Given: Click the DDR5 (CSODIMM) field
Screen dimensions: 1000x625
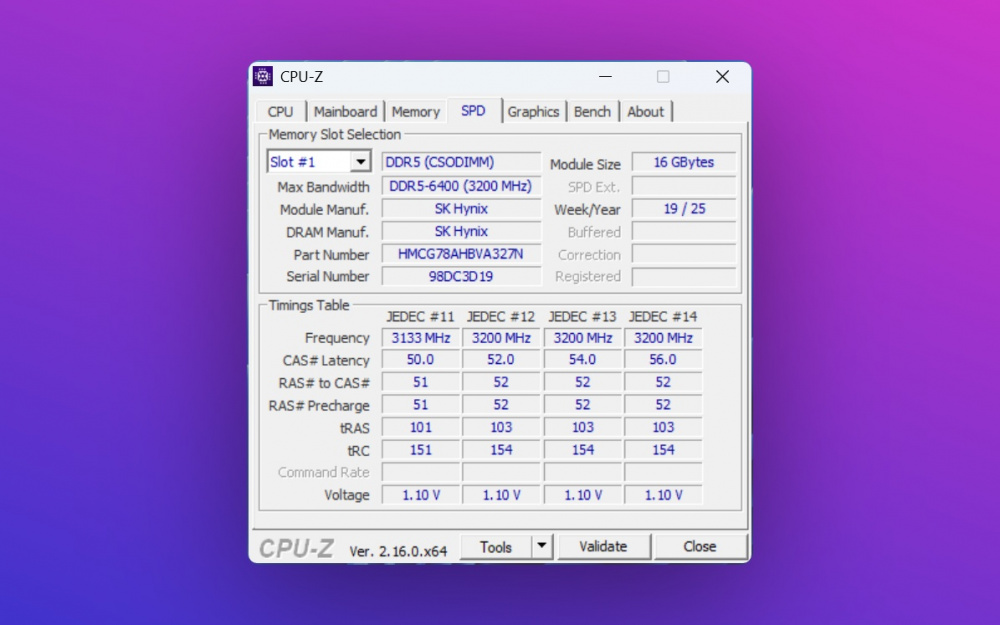Looking at the screenshot, I should coord(461,162).
